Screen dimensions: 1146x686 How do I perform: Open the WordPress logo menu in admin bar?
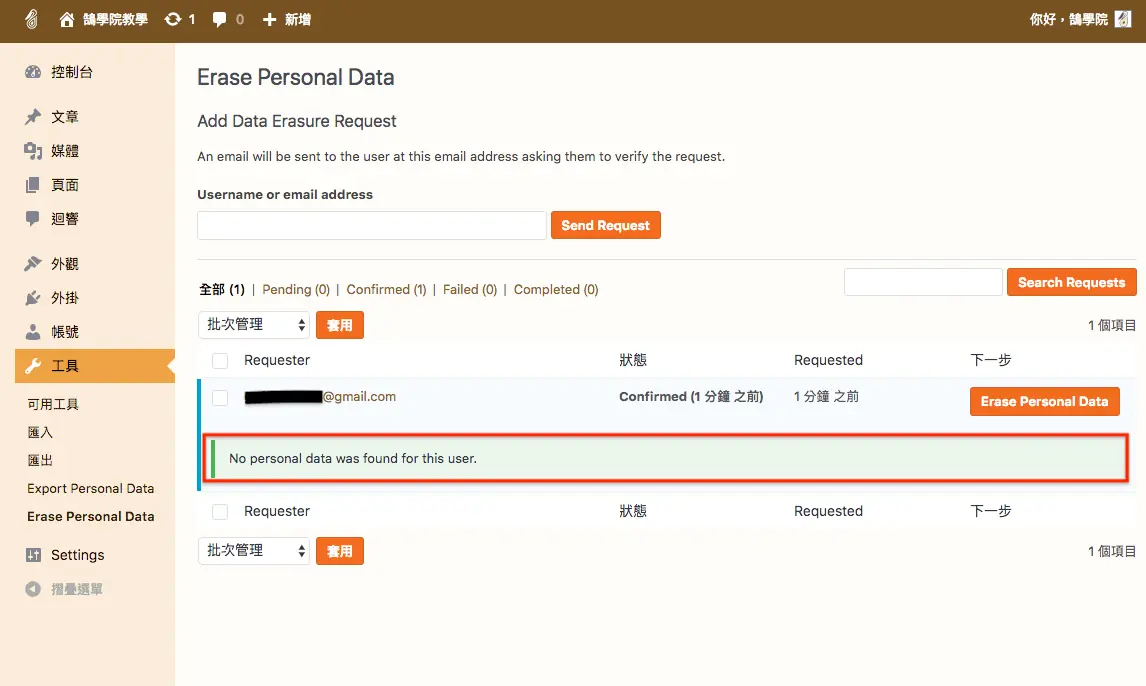31,19
